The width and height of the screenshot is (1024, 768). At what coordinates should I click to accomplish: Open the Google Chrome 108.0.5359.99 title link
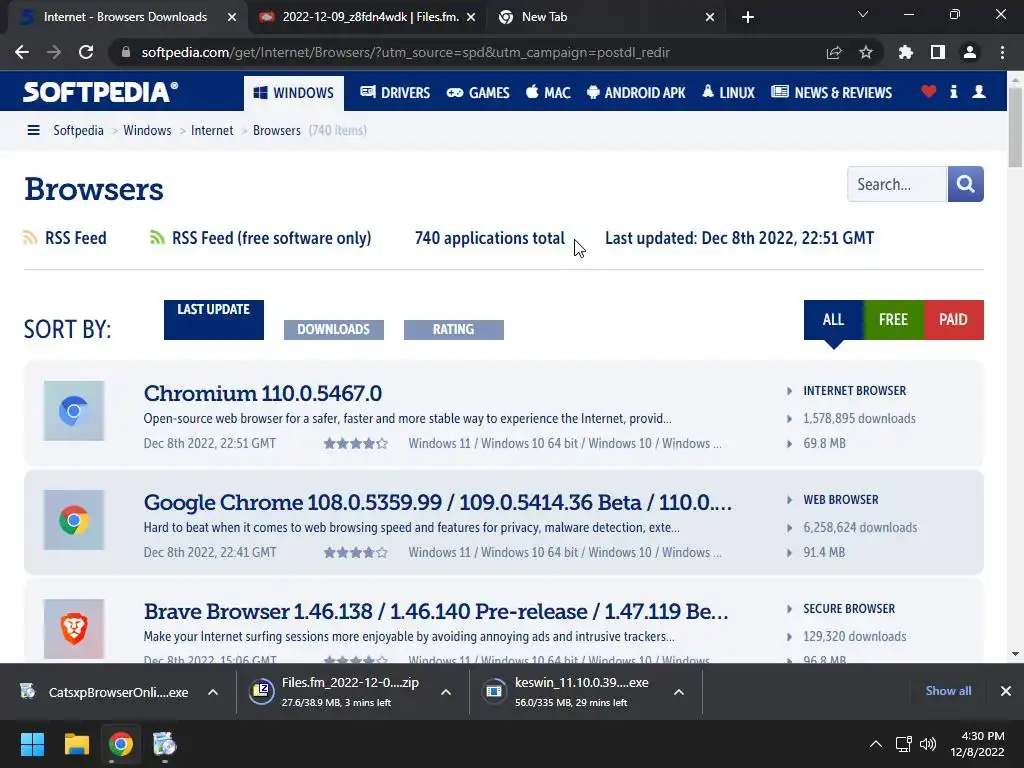[438, 502]
